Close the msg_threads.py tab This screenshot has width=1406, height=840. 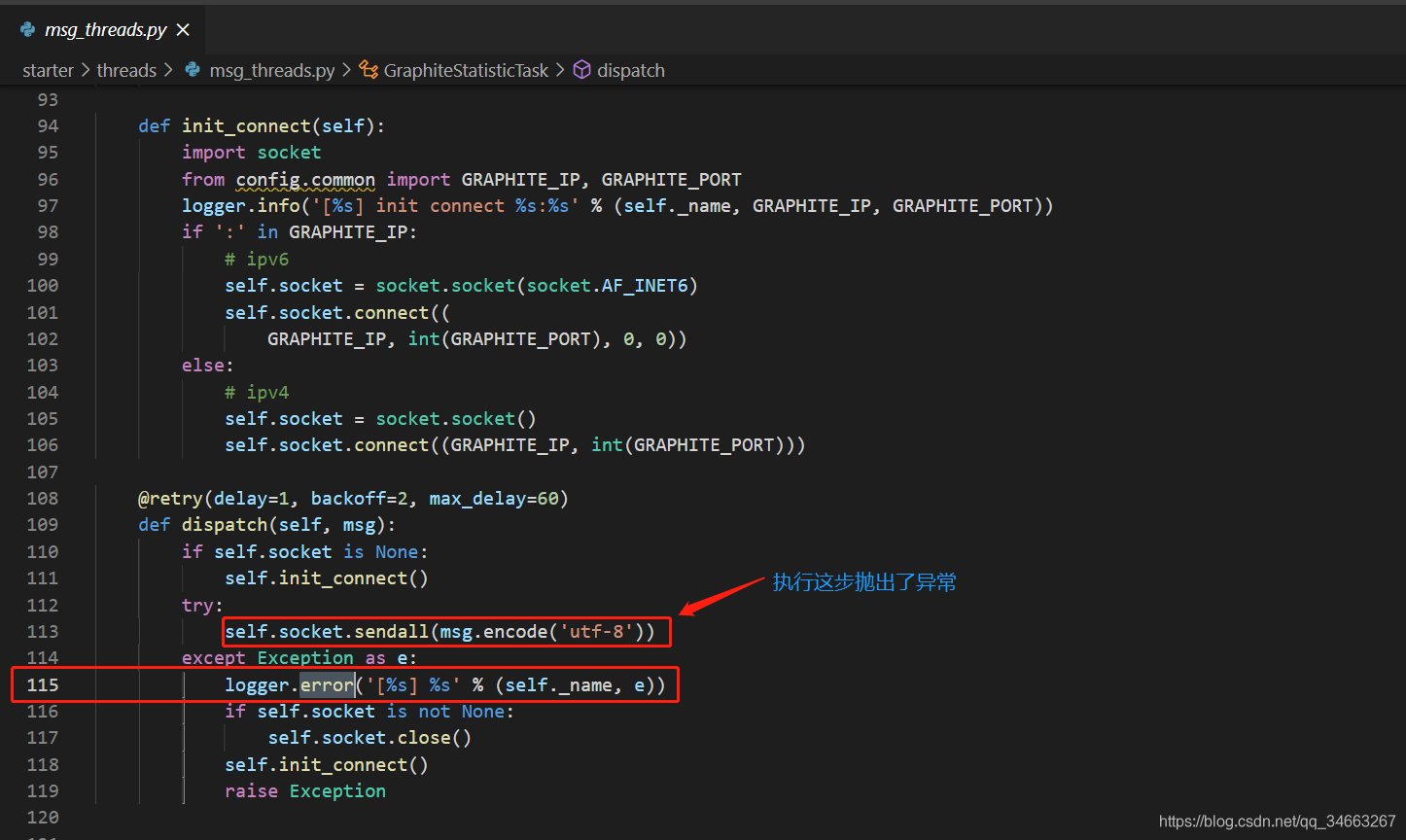point(183,30)
